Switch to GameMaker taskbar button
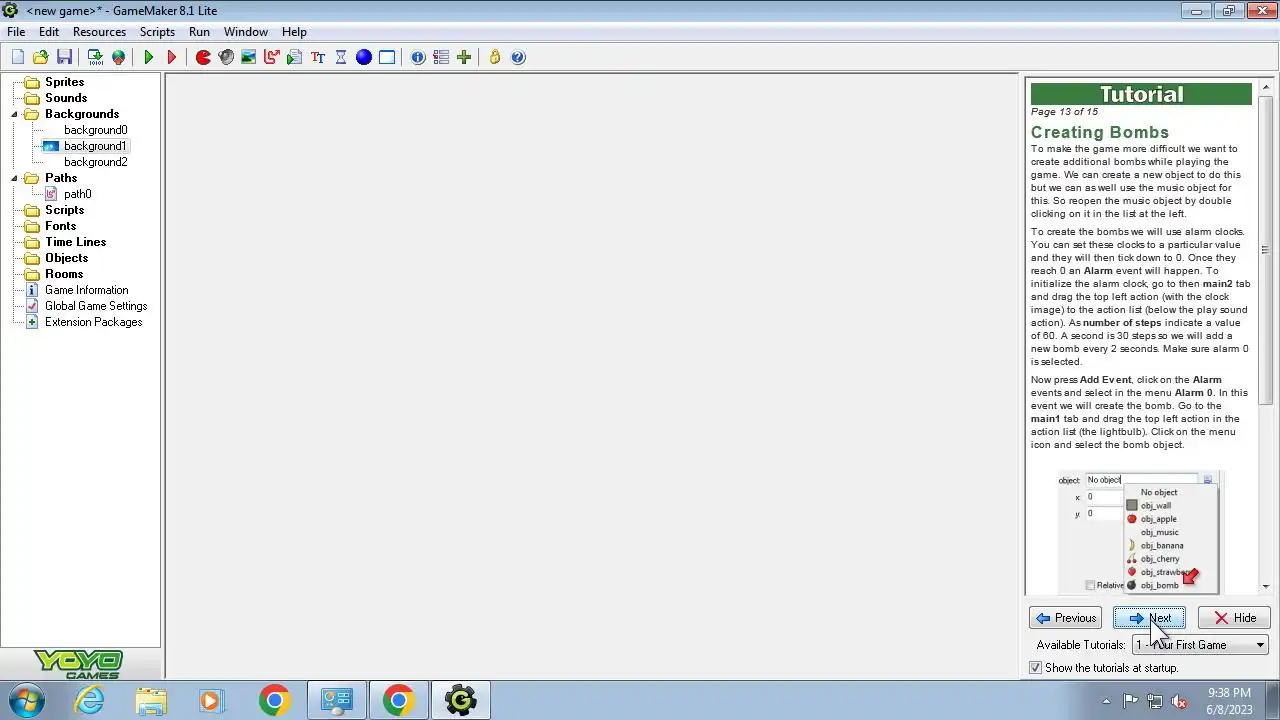The height and width of the screenshot is (720, 1280). (461, 701)
